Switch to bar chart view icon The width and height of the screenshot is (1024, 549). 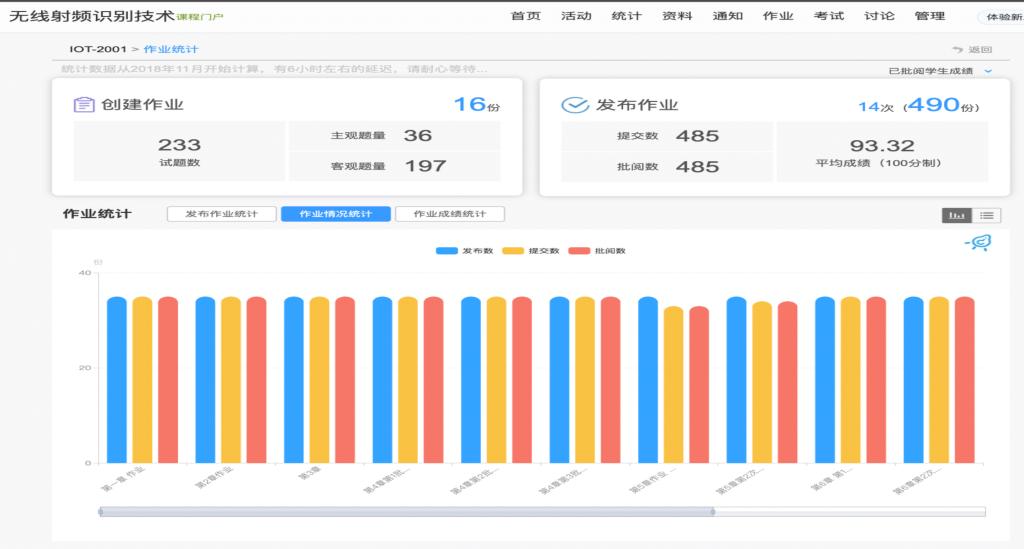[x=957, y=215]
